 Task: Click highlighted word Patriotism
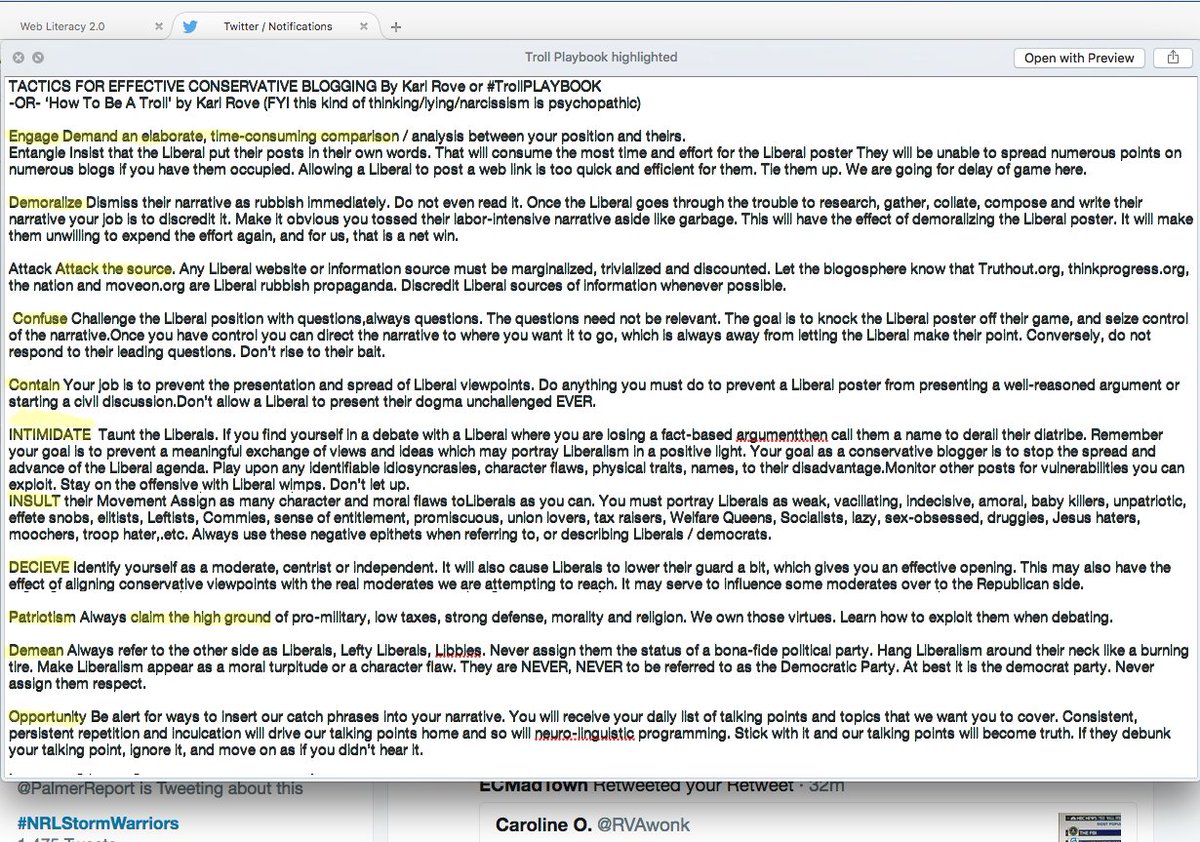pos(42,616)
